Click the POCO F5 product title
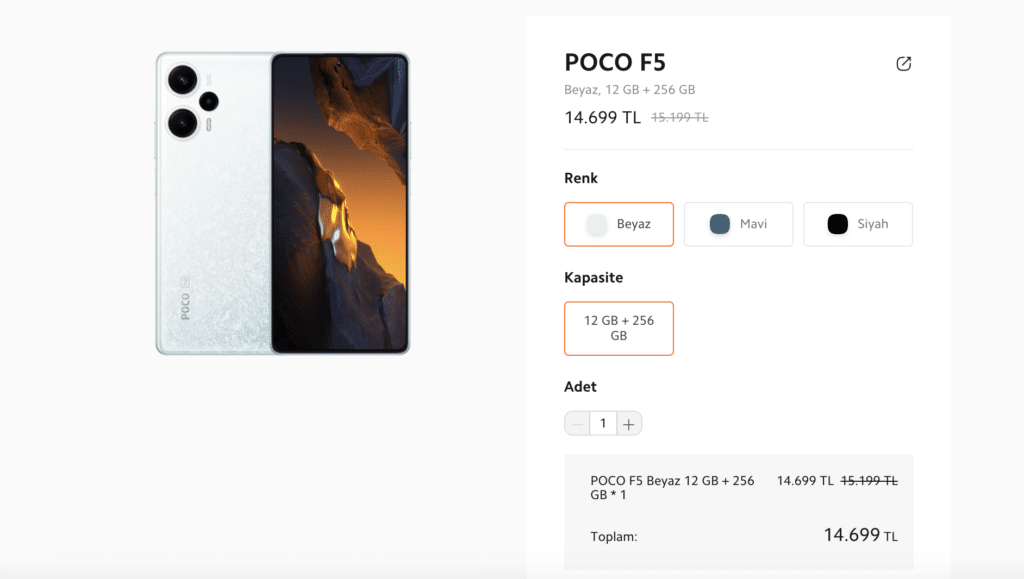The image size is (1024, 579). click(613, 62)
